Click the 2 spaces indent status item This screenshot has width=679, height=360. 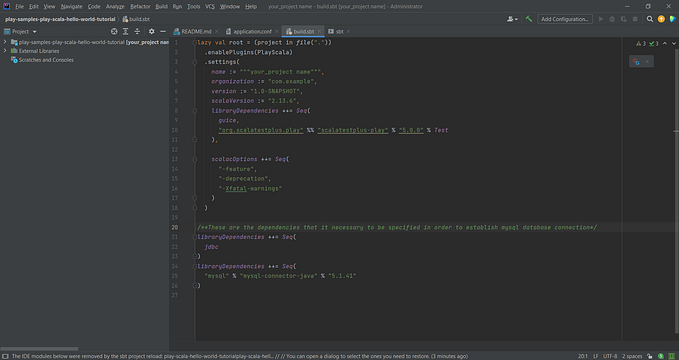pos(632,356)
